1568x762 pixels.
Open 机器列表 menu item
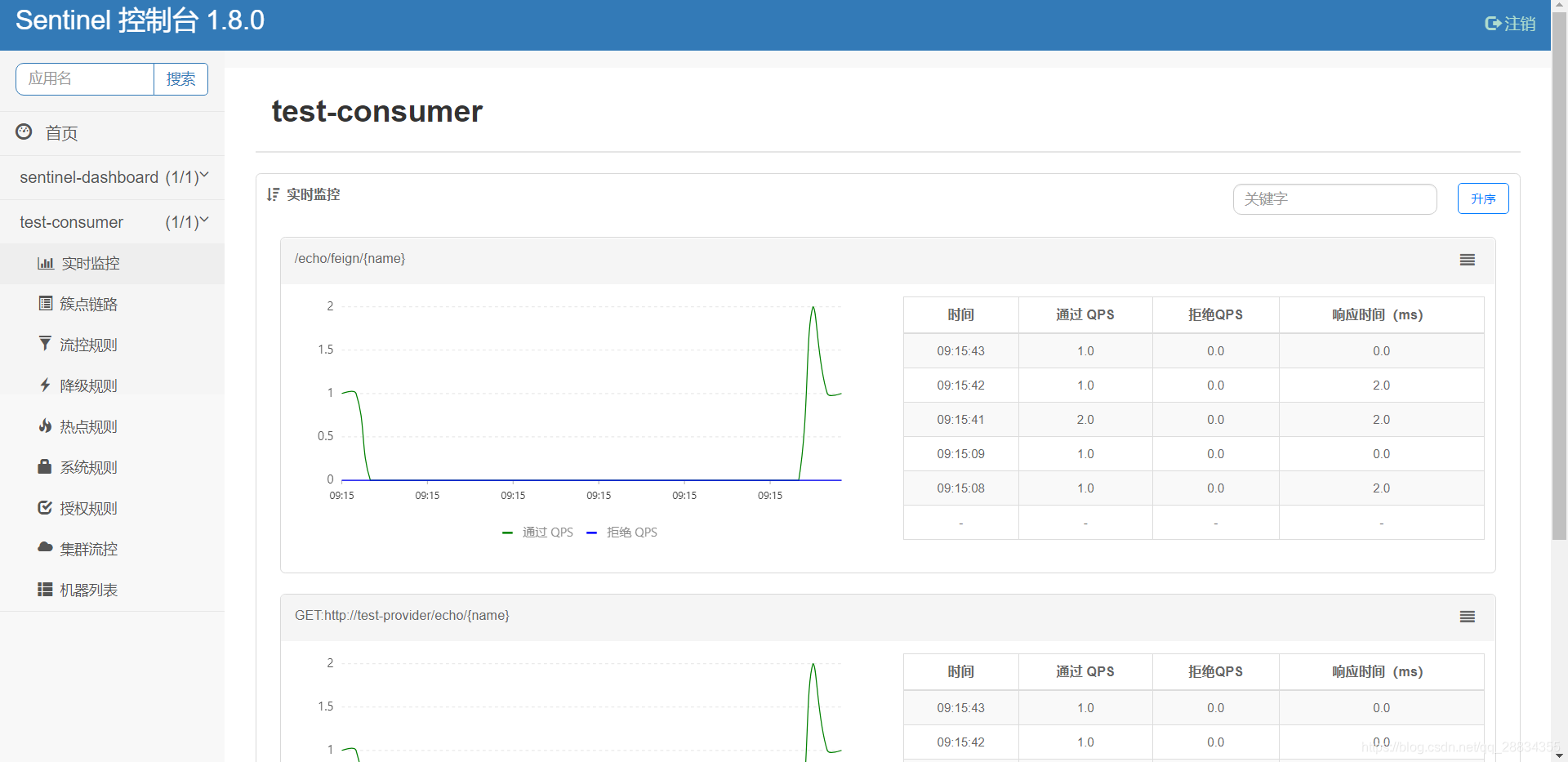[x=112, y=590]
